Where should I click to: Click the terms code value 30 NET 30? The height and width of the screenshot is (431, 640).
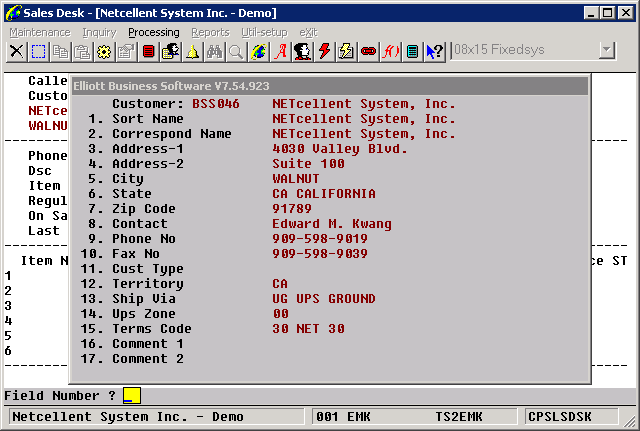click(x=308, y=329)
